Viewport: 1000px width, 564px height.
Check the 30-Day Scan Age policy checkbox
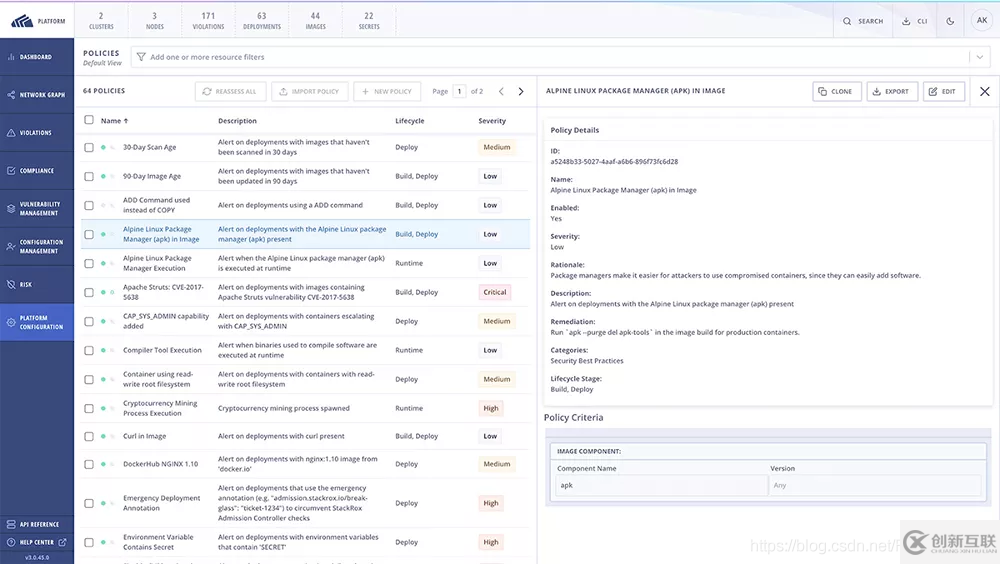(x=89, y=147)
